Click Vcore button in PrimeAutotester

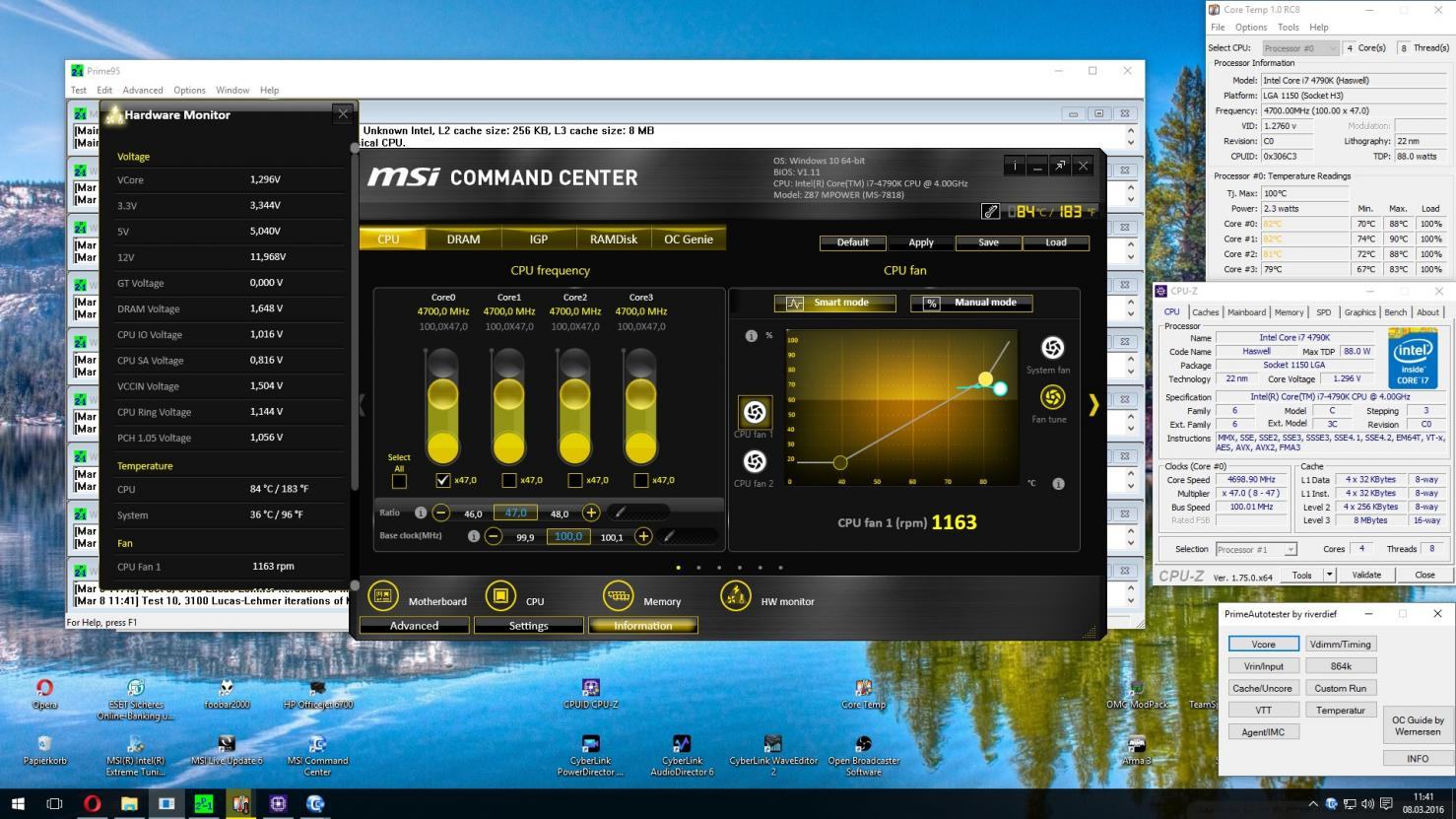(1263, 644)
